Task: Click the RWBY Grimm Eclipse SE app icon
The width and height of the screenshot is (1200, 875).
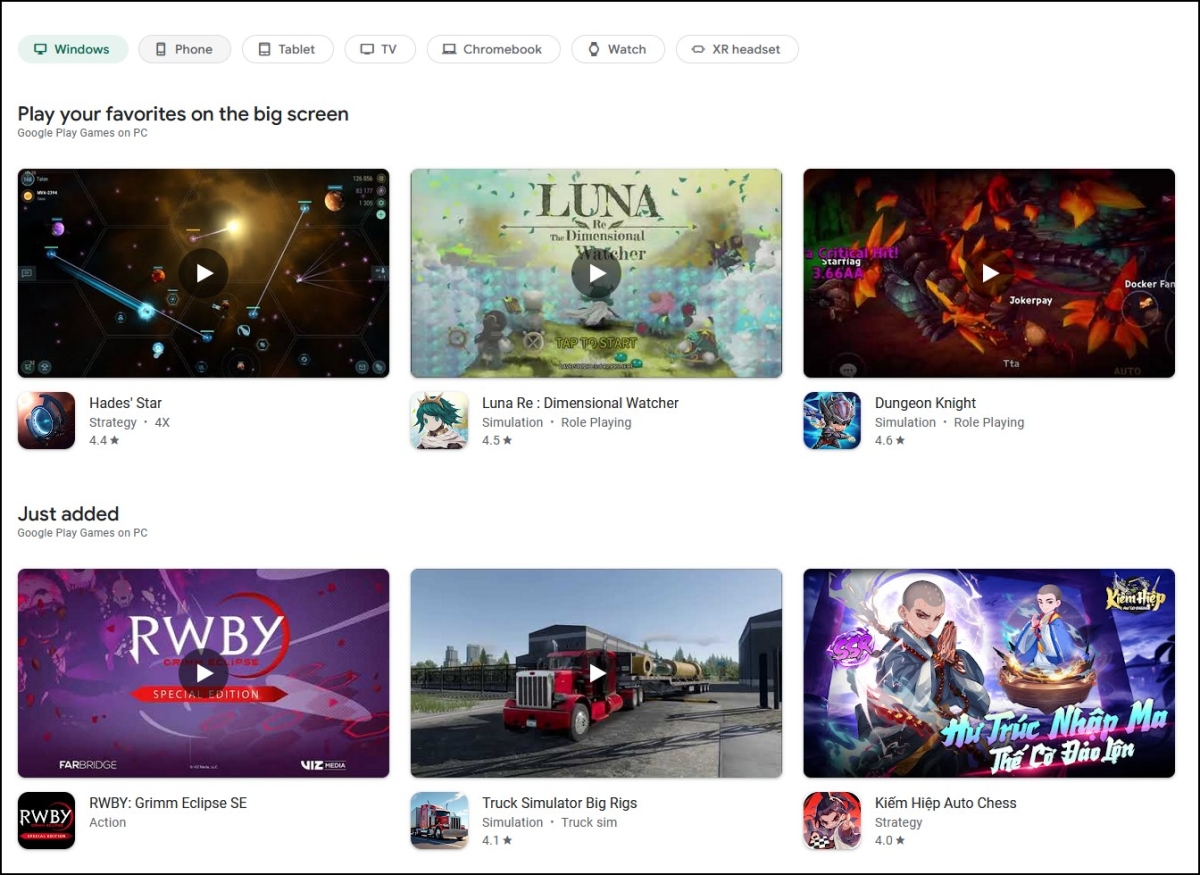Action: click(46, 820)
